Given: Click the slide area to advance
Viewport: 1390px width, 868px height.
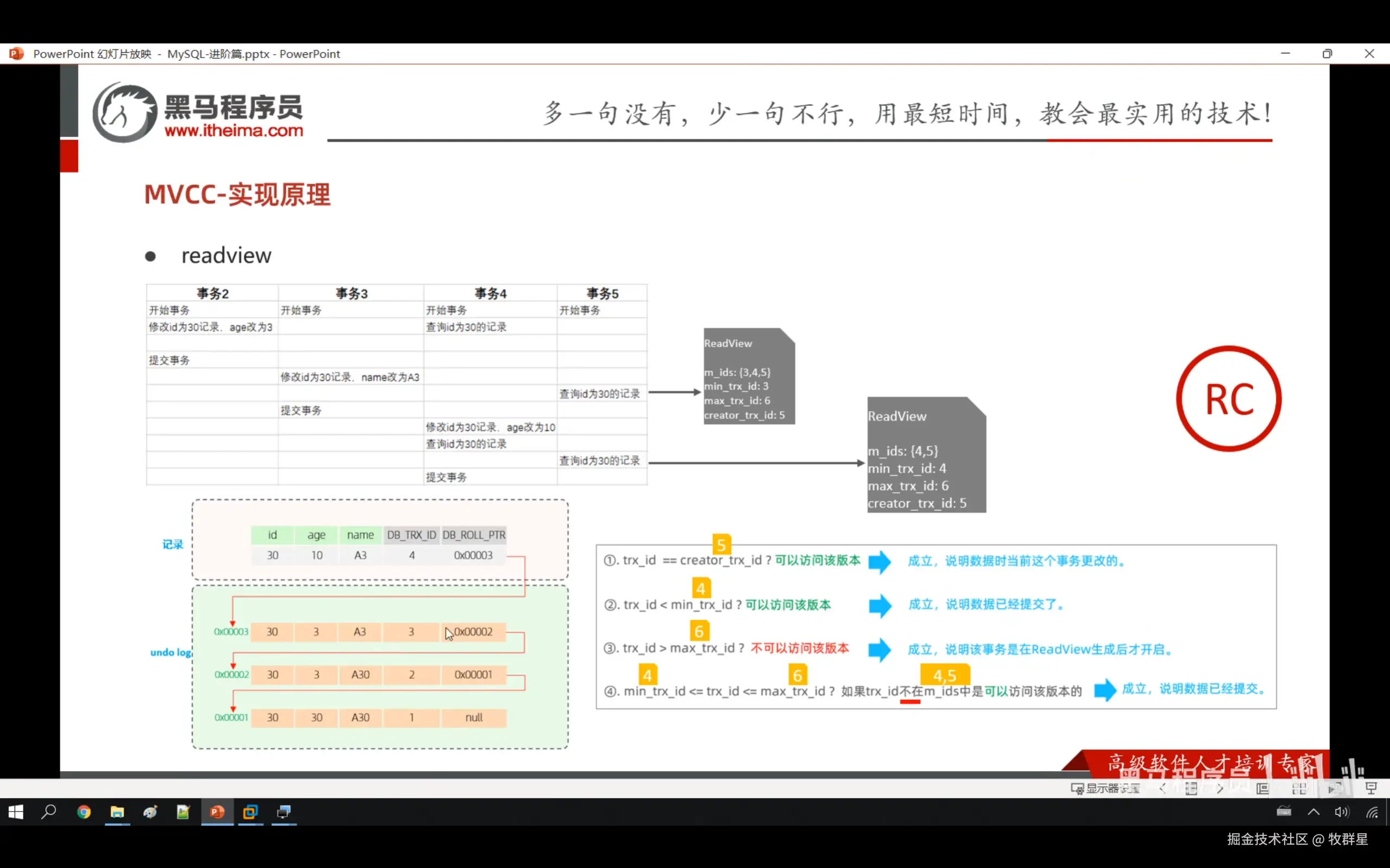Looking at the screenshot, I should click(x=861, y=258).
